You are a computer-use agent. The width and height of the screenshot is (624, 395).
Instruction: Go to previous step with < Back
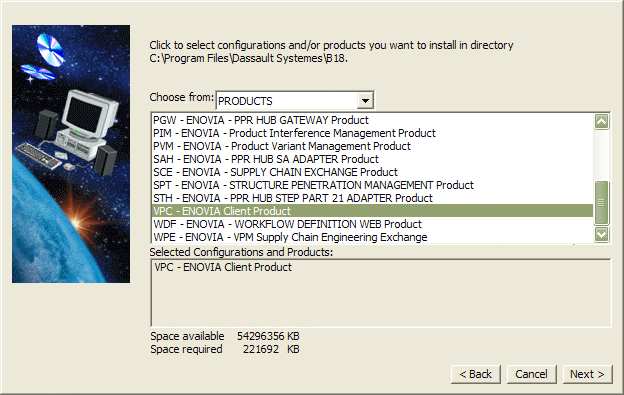tap(476, 374)
